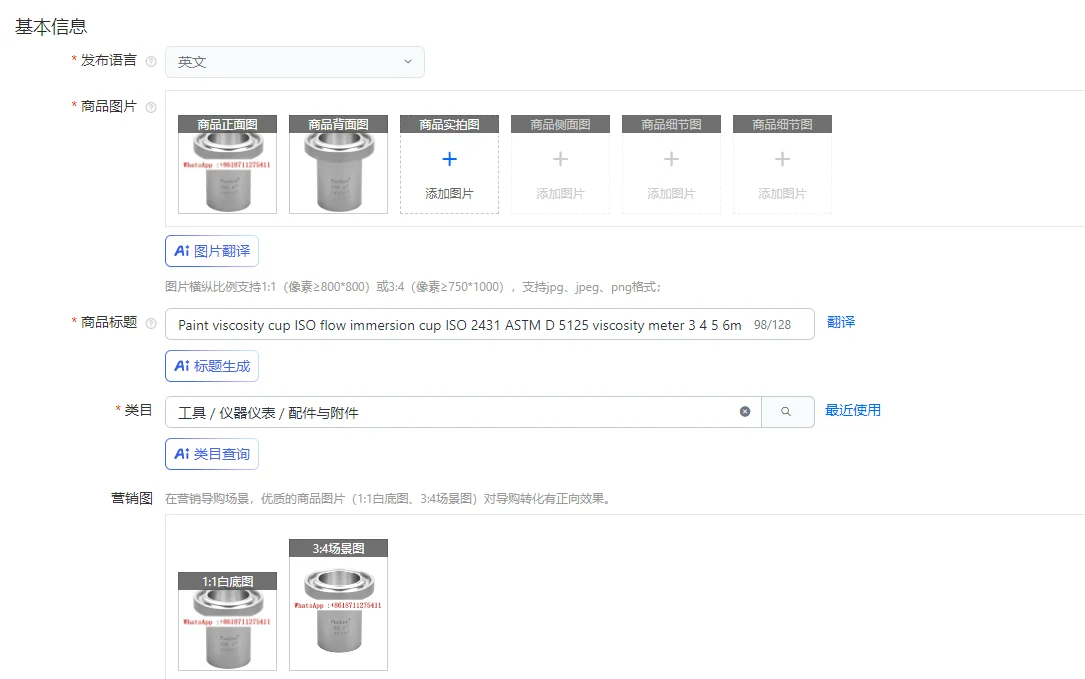
Task: Click the AI 标题生成 button
Action: click(x=212, y=366)
